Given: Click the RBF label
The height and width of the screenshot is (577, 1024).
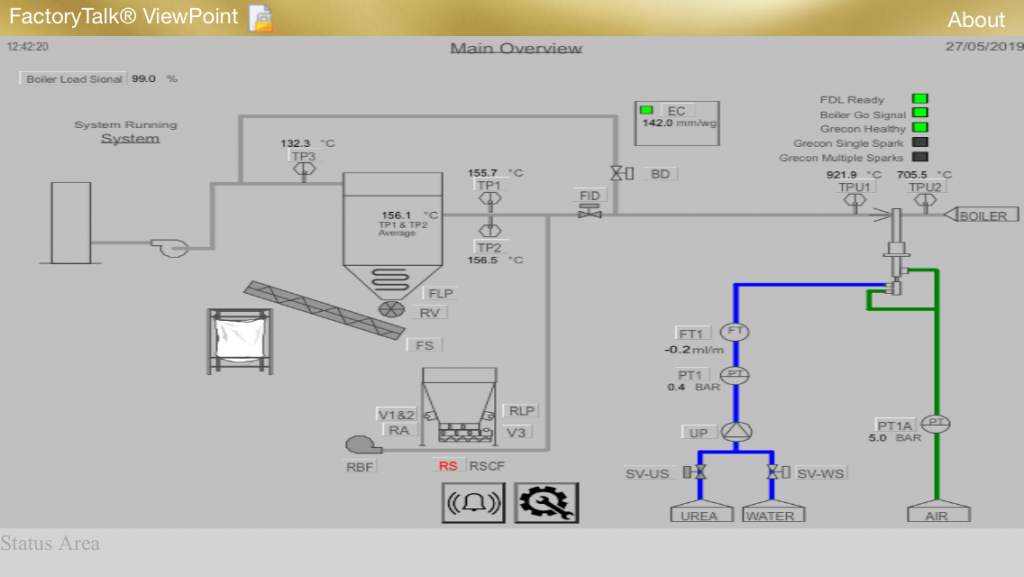Looking at the screenshot, I should point(359,467).
